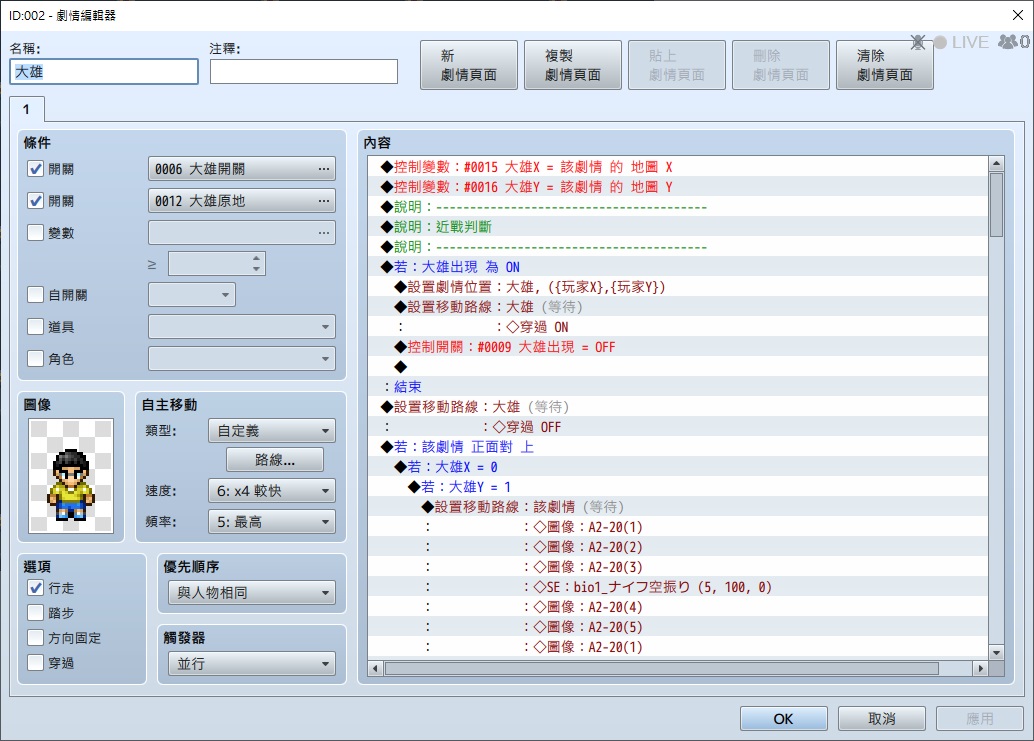Click the scroll down arrow in 內容
This screenshot has height=741, width=1034.
(996, 653)
